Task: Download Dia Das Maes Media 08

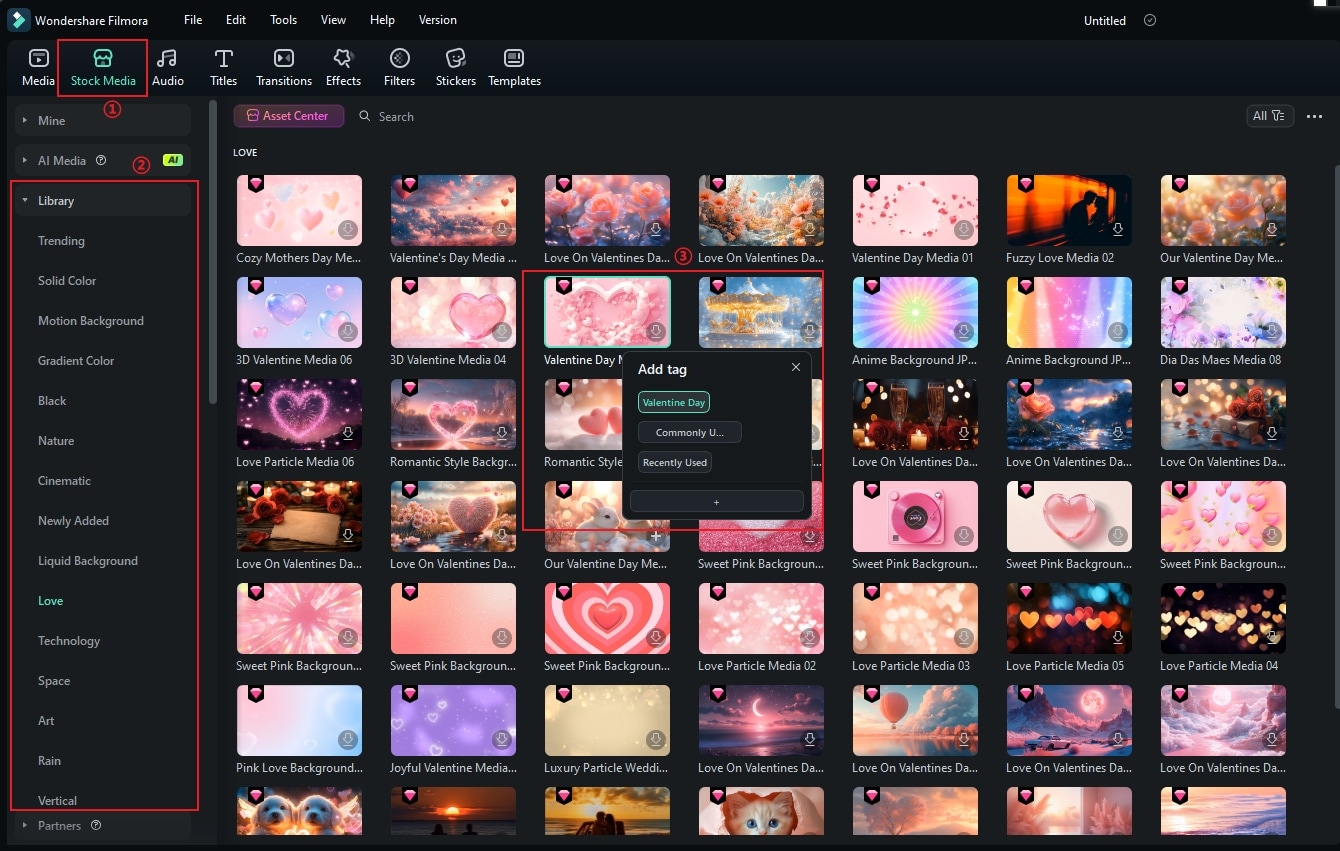Action: [x=1272, y=332]
